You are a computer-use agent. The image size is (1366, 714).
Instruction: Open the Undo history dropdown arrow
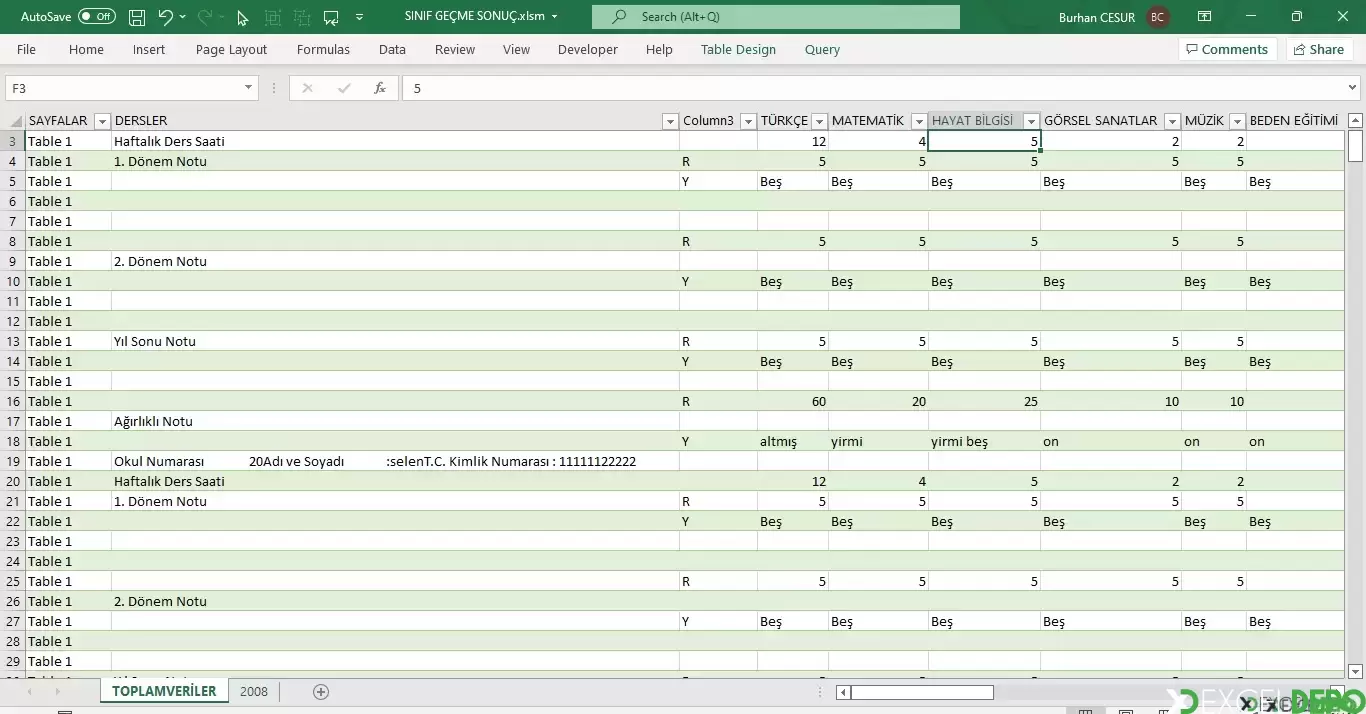tap(182, 17)
